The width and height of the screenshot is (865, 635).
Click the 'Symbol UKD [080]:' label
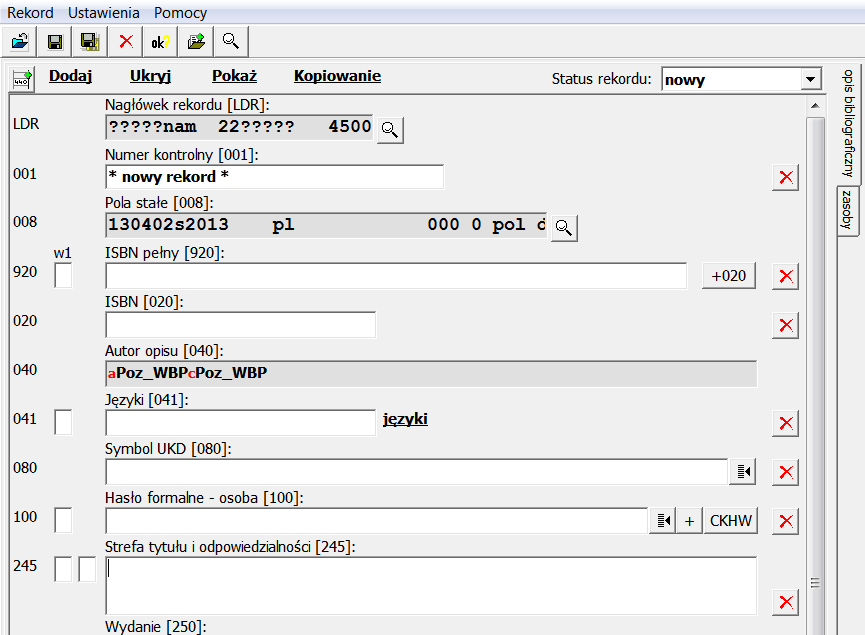[x=168, y=449]
